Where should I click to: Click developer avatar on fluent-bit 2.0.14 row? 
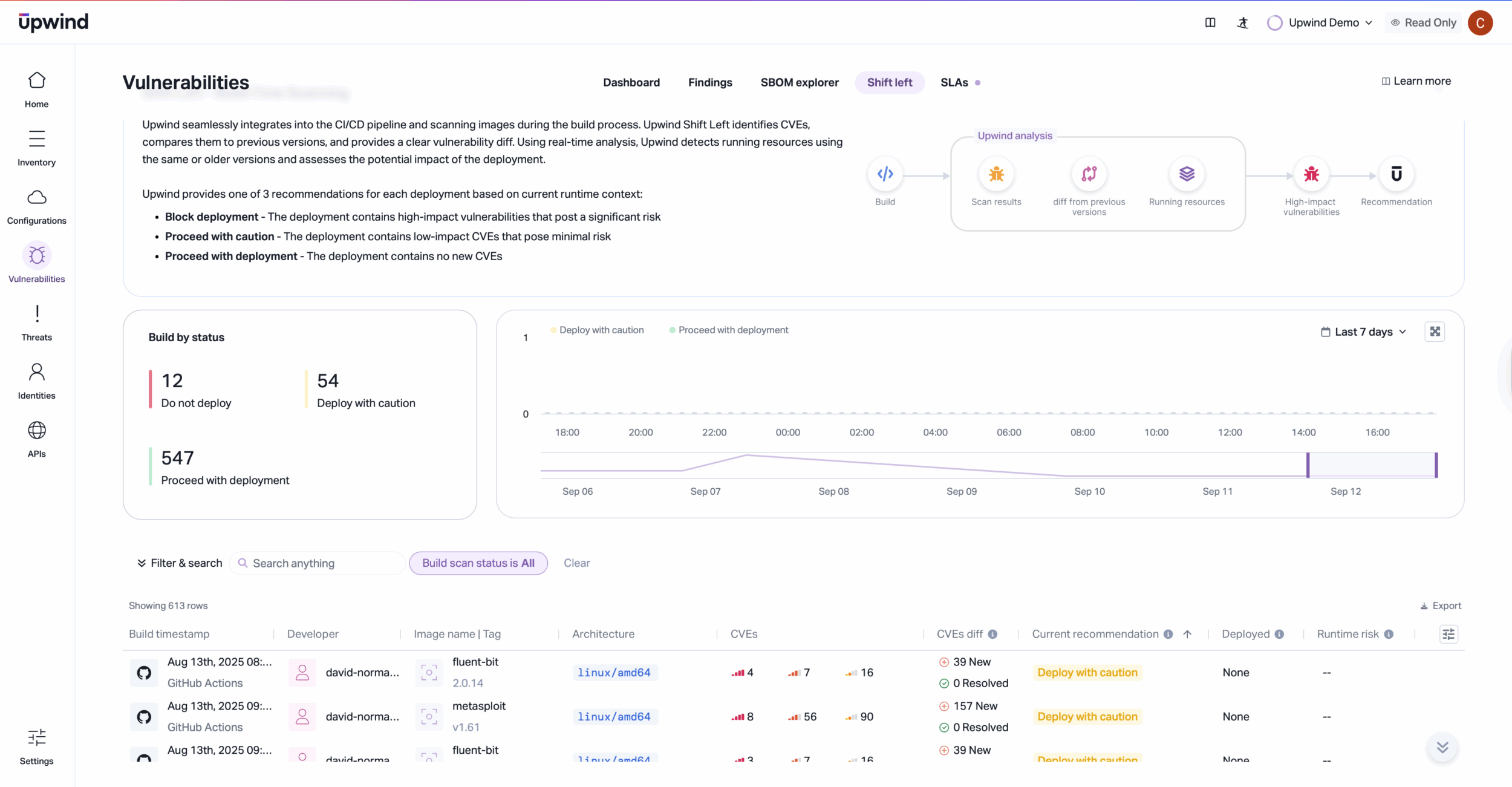[302, 673]
